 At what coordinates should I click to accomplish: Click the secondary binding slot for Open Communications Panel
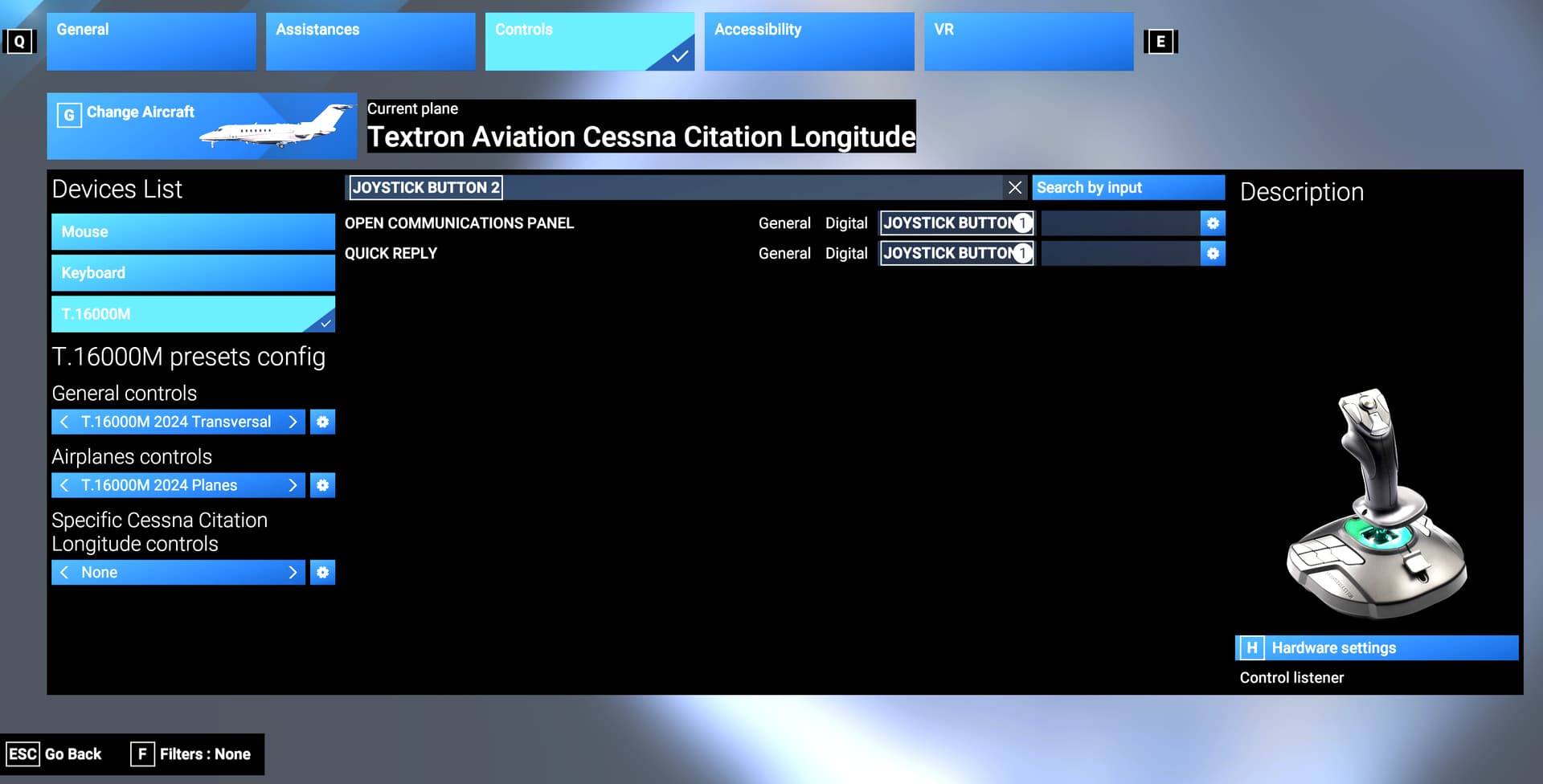coord(1120,223)
